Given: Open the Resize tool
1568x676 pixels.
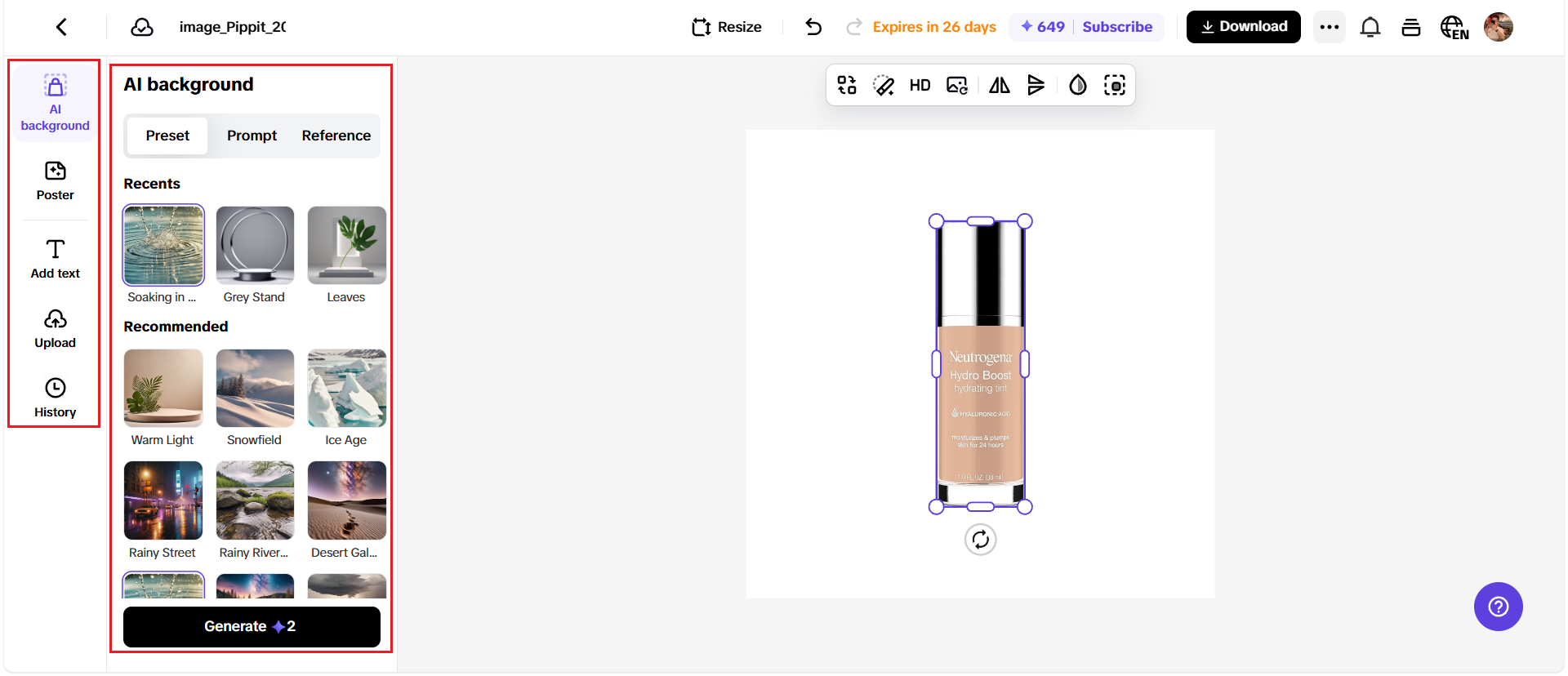Looking at the screenshot, I should click(727, 27).
